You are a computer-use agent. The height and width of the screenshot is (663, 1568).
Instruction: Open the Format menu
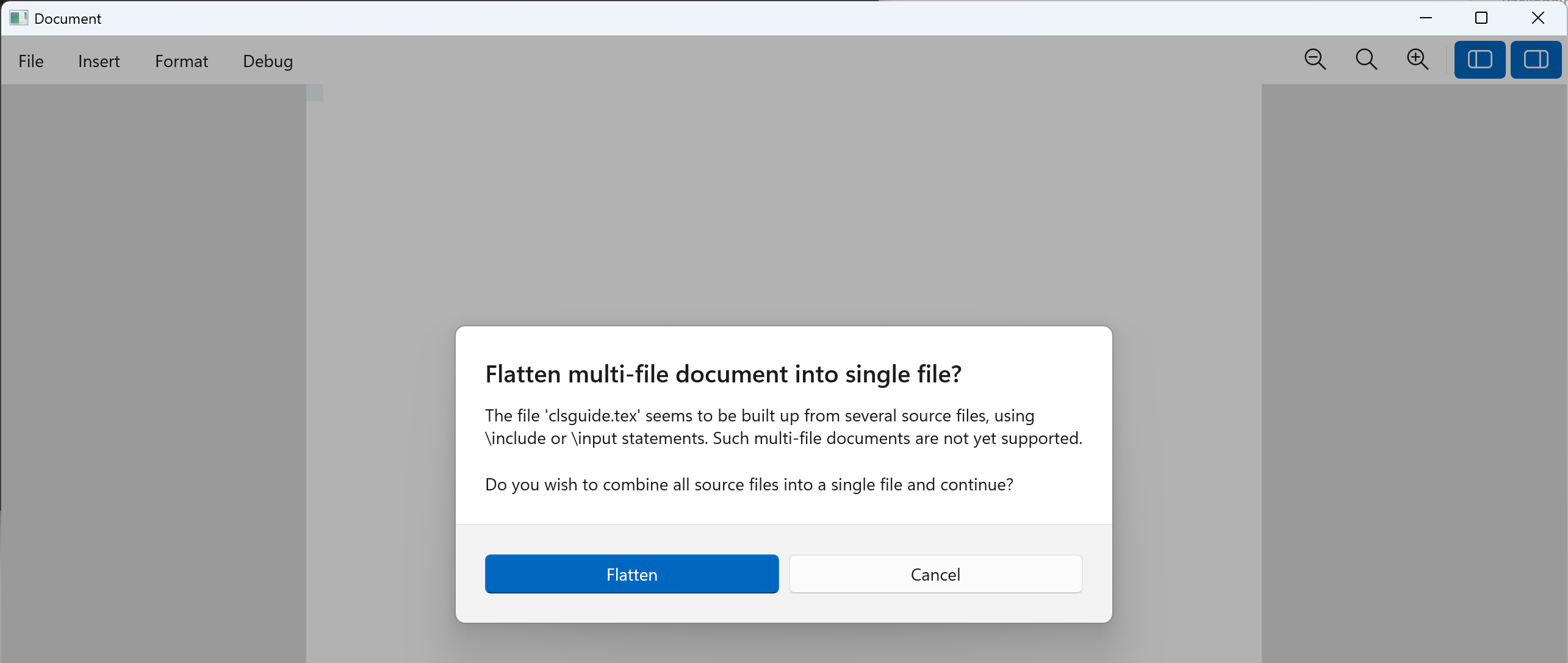coord(181,61)
